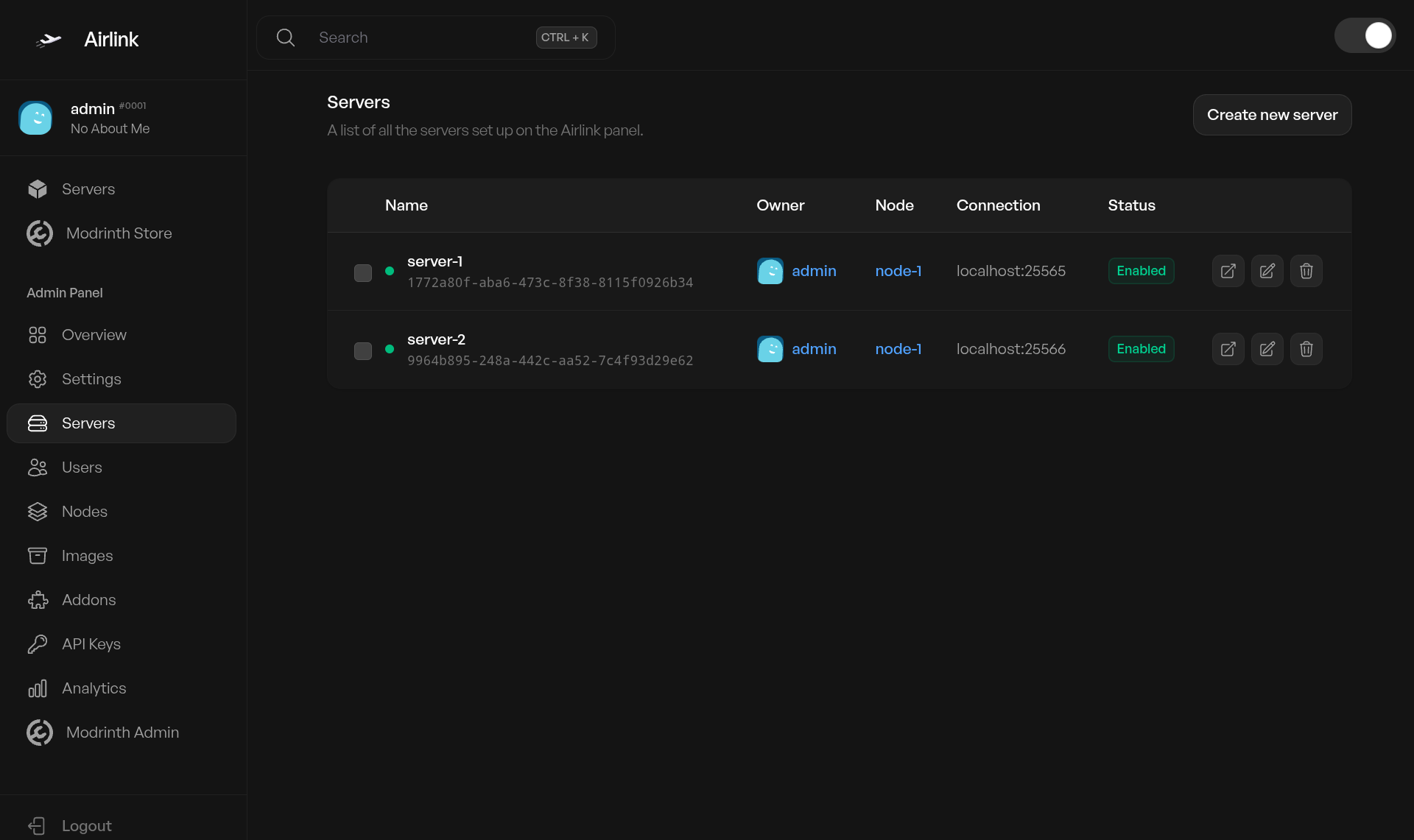Edit server-2 with pencil icon
This screenshot has height=840, width=1414.
1267,349
